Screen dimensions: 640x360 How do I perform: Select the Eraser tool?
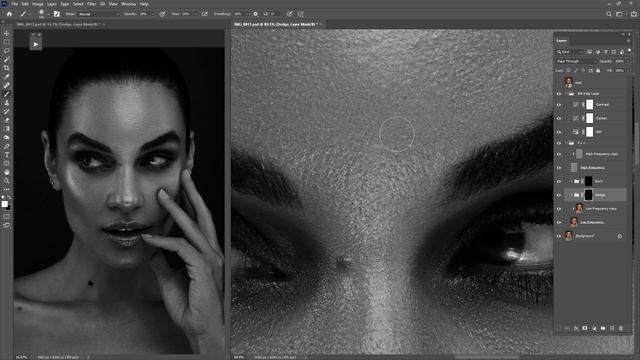tap(7, 120)
